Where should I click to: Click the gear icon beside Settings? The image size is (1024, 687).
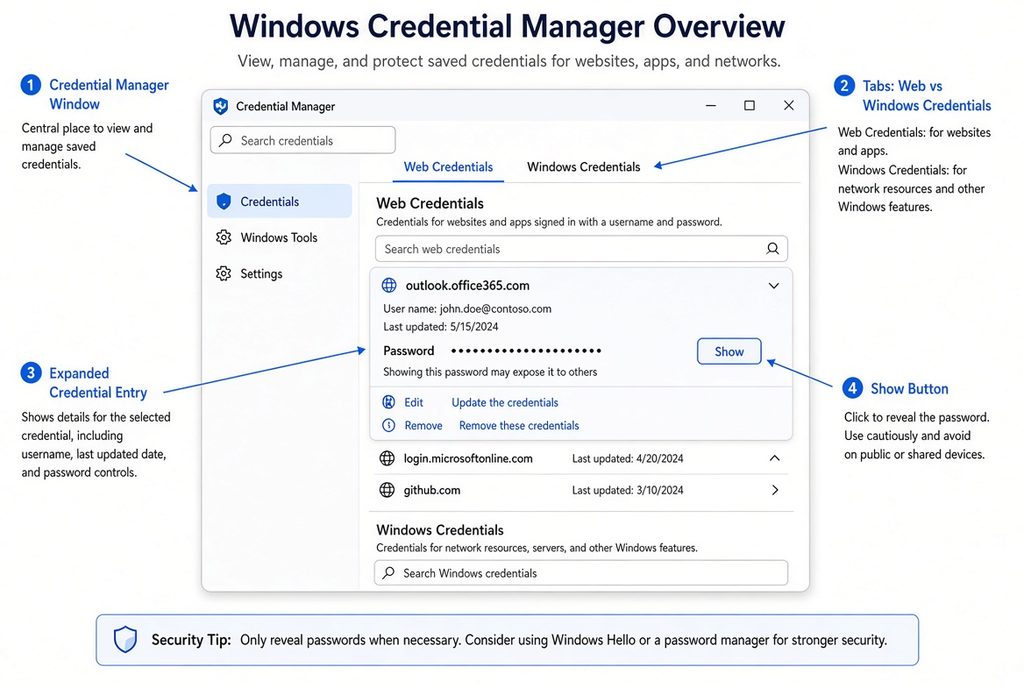click(223, 273)
